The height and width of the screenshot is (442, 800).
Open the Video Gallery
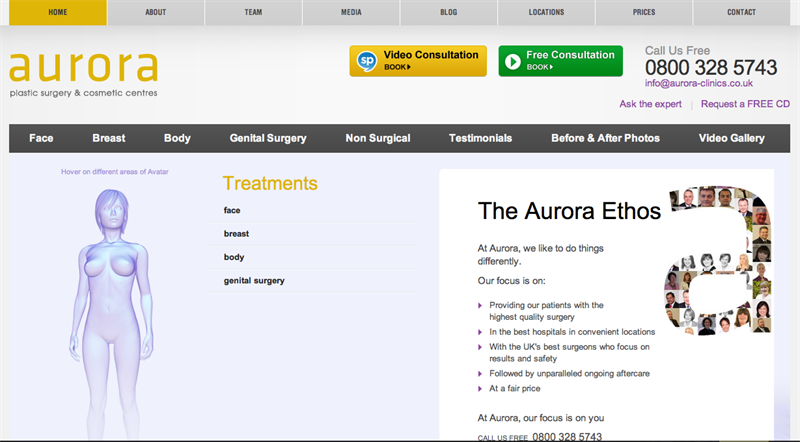pyautogui.click(x=732, y=138)
